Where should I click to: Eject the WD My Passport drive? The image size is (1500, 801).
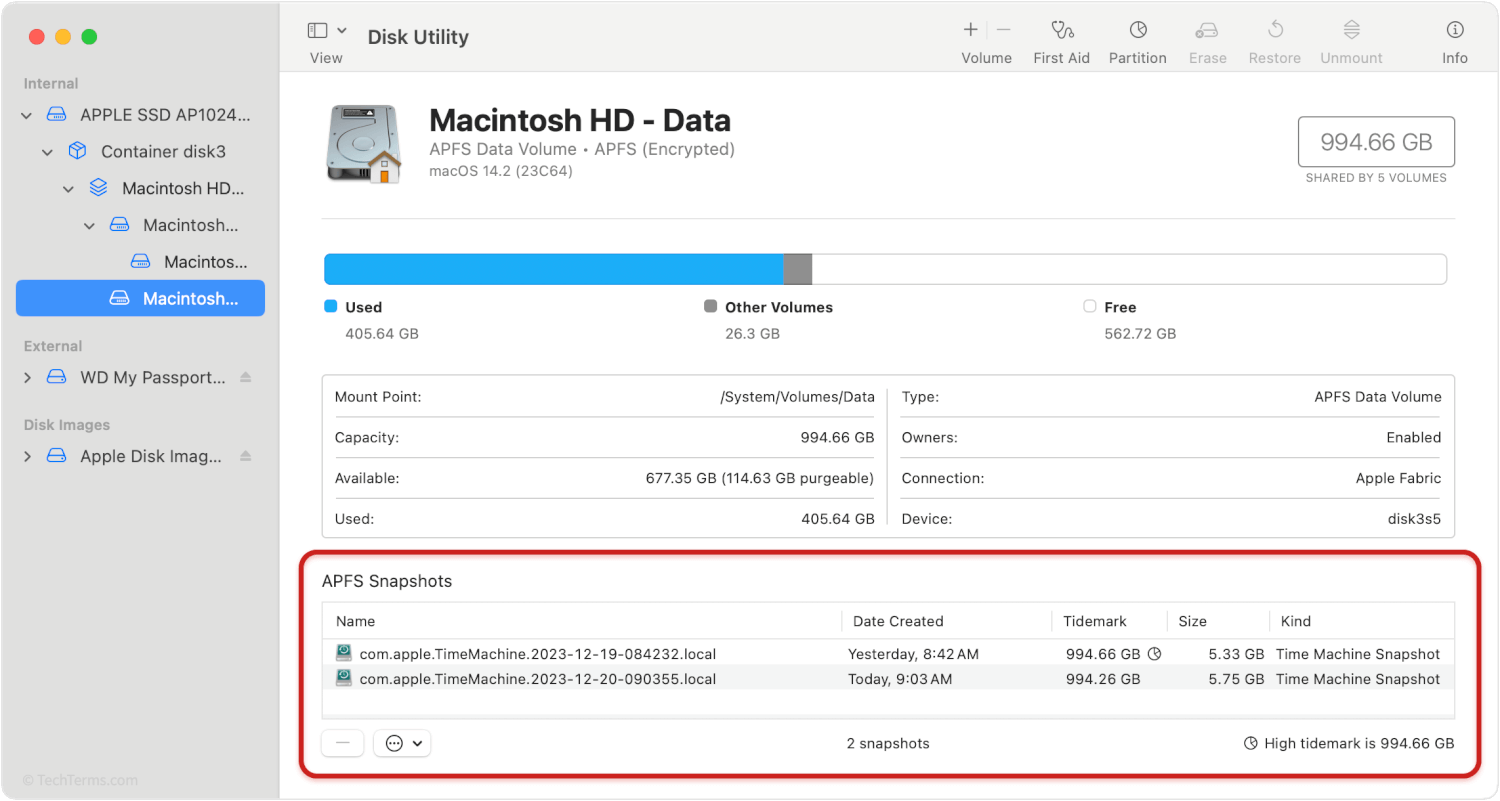(x=246, y=378)
